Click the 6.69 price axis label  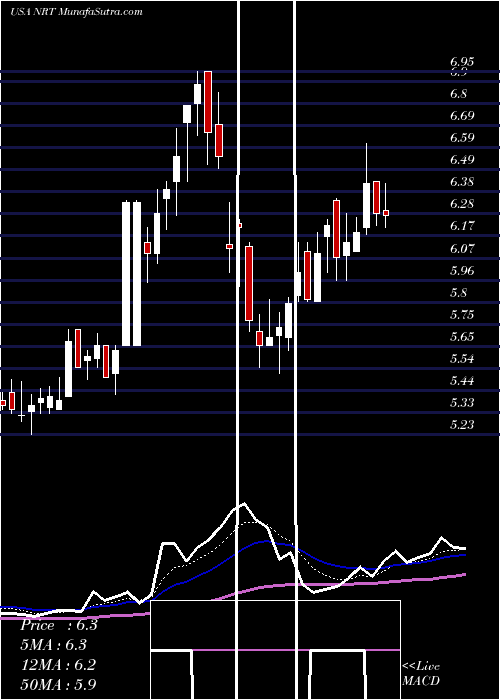tap(462, 116)
